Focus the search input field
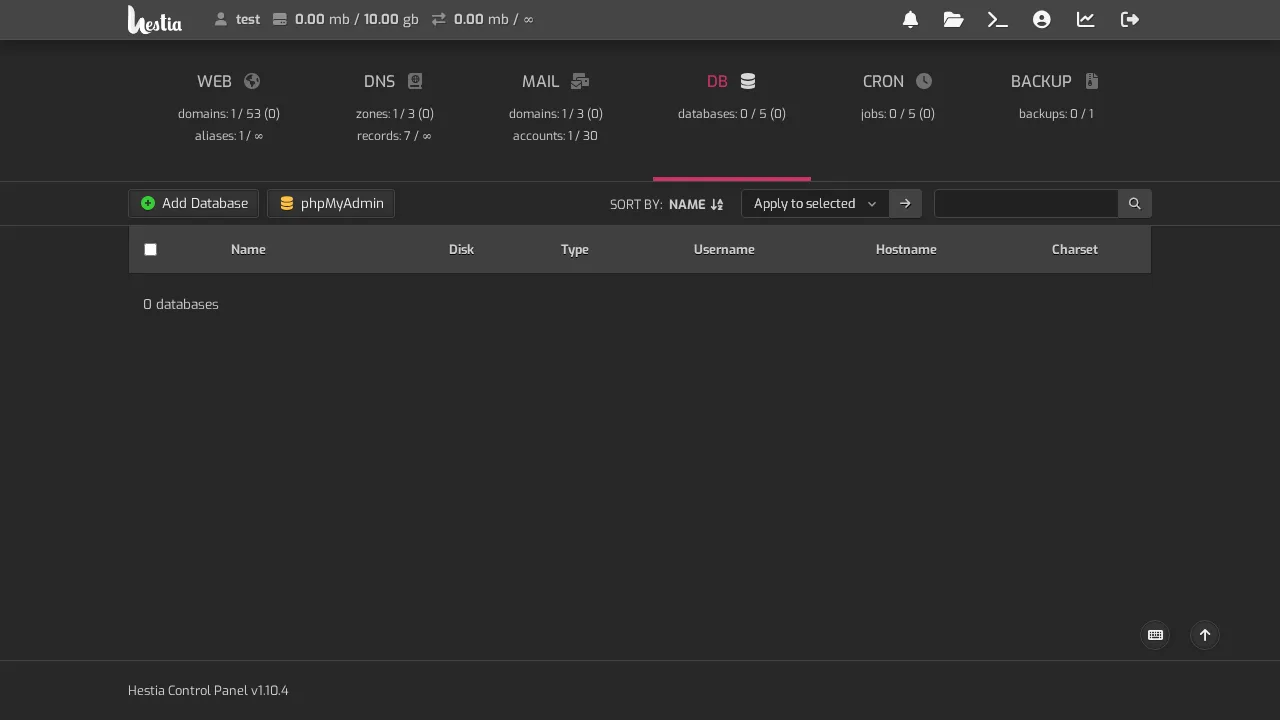 coord(1026,203)
